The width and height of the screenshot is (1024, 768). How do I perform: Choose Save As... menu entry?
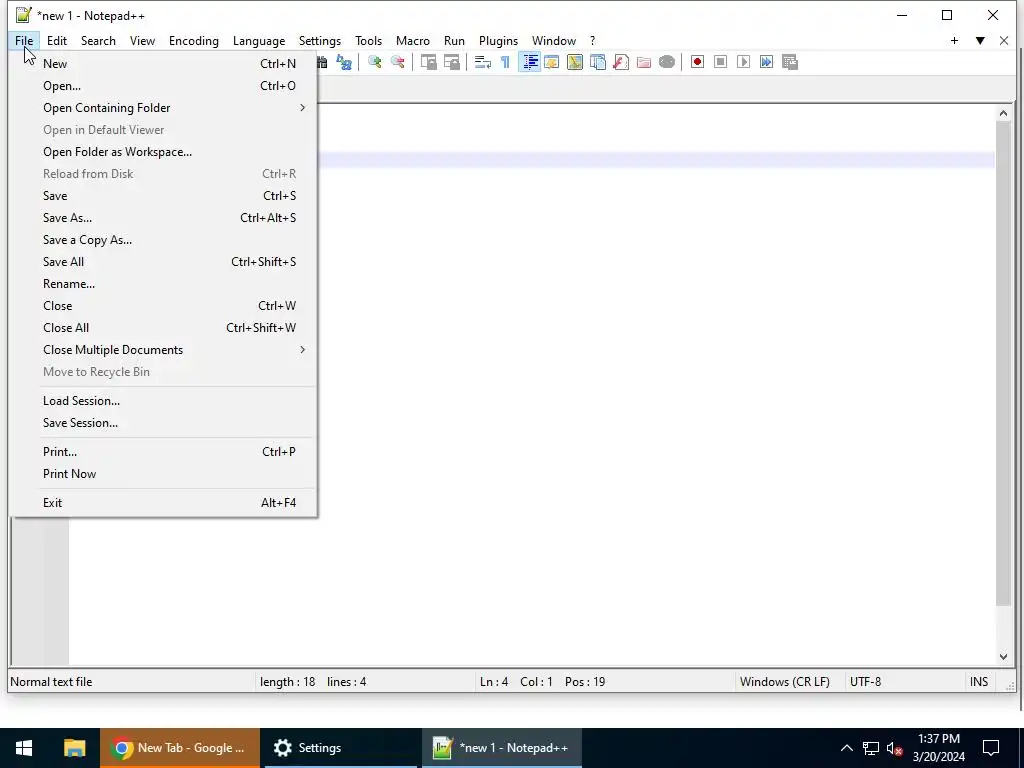coord(163,217)
